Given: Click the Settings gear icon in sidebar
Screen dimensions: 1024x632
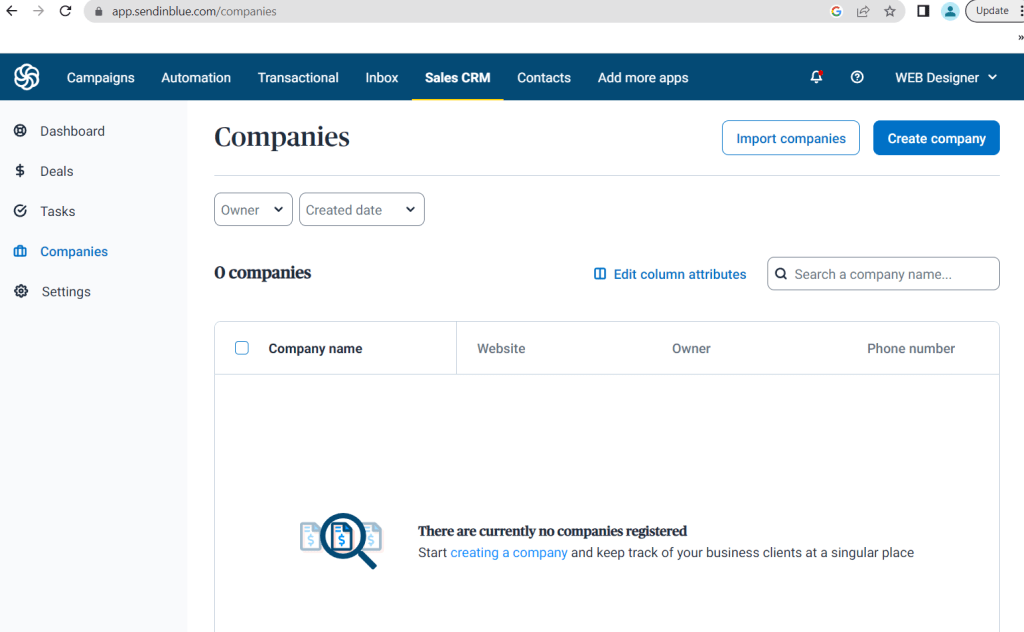Looking at the screenshot, I should tap(21, 291).
